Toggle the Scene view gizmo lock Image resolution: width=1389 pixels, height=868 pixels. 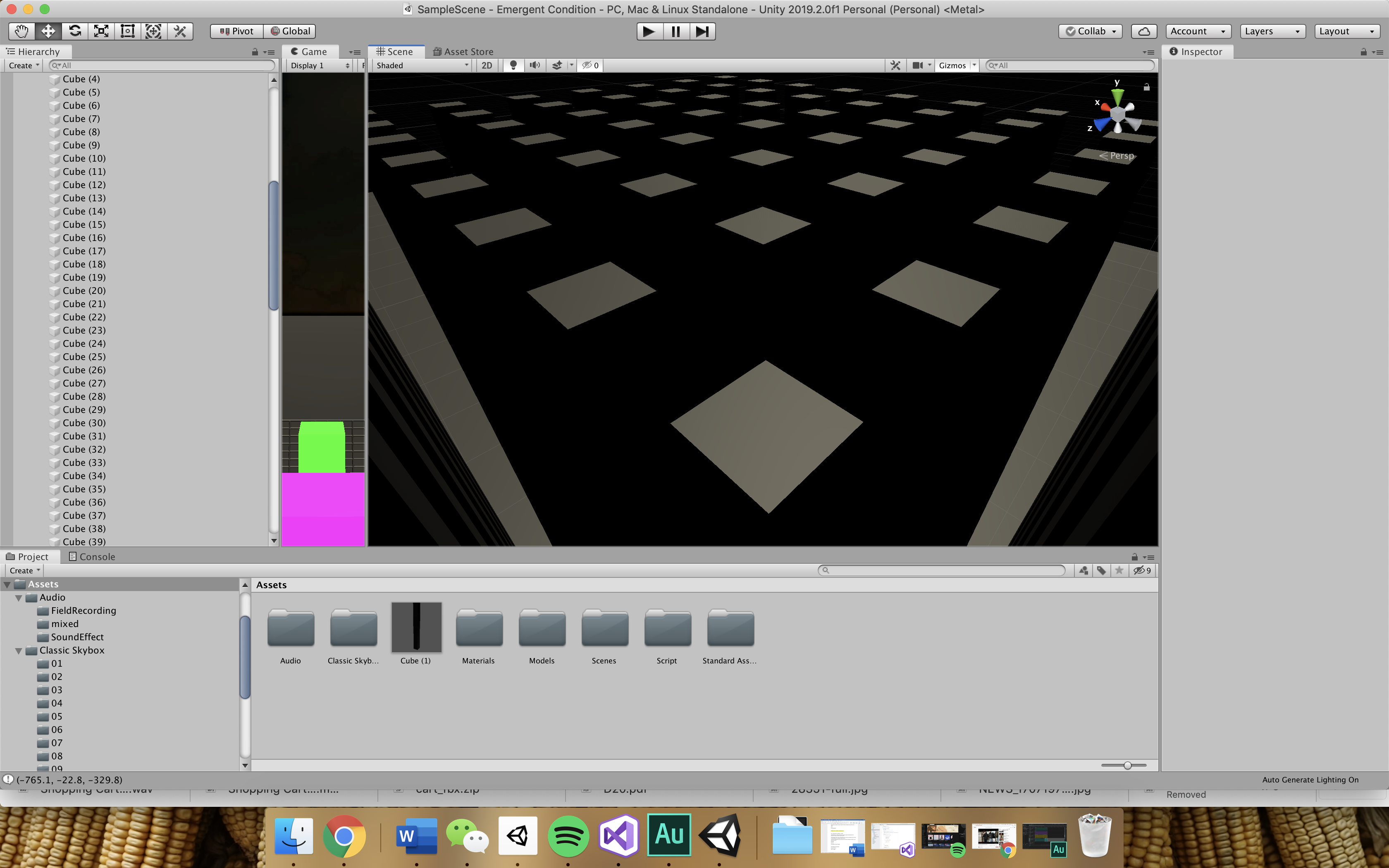(x=1146, y=87)
